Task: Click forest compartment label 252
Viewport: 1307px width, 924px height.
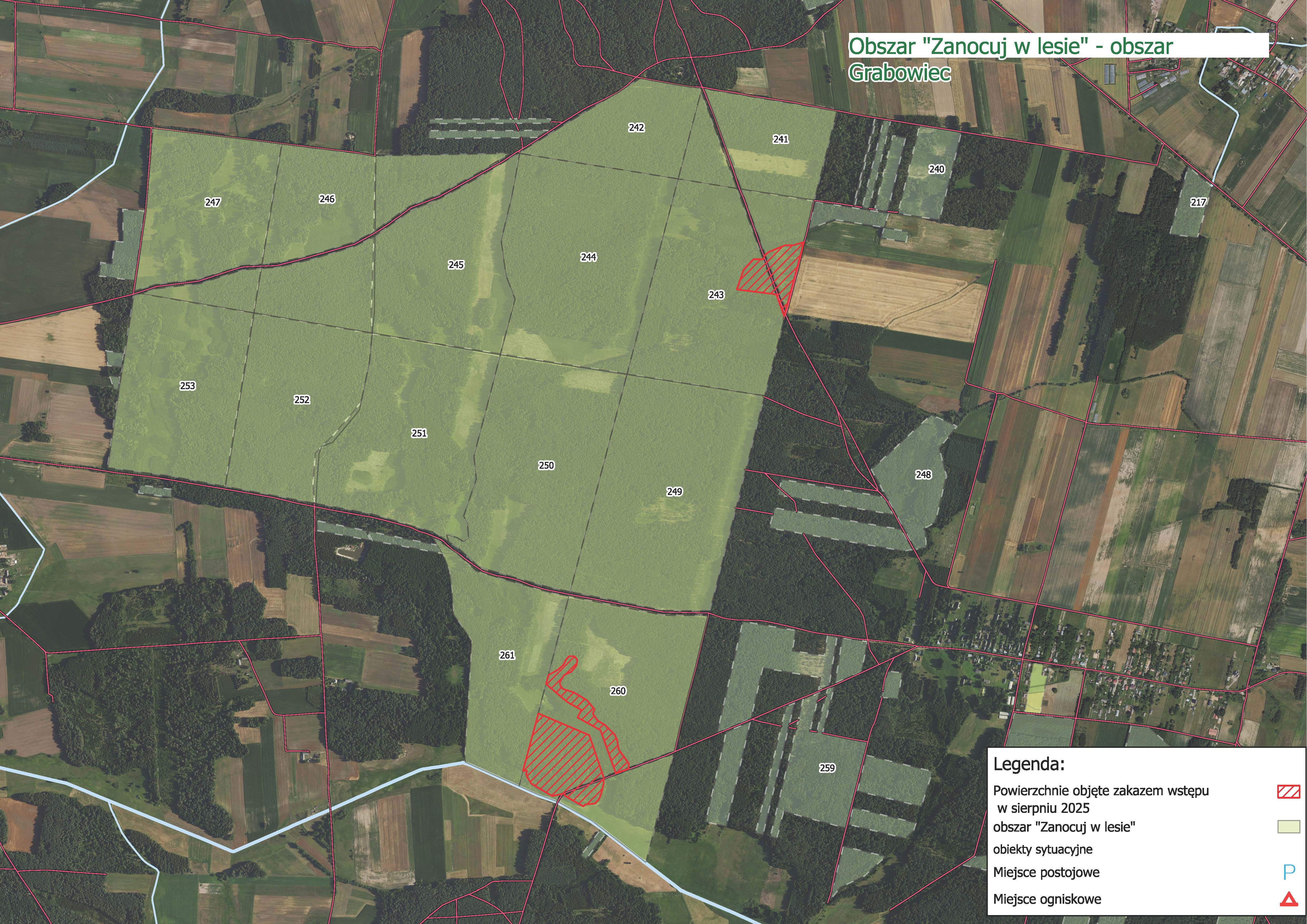Action: (302, 400)
